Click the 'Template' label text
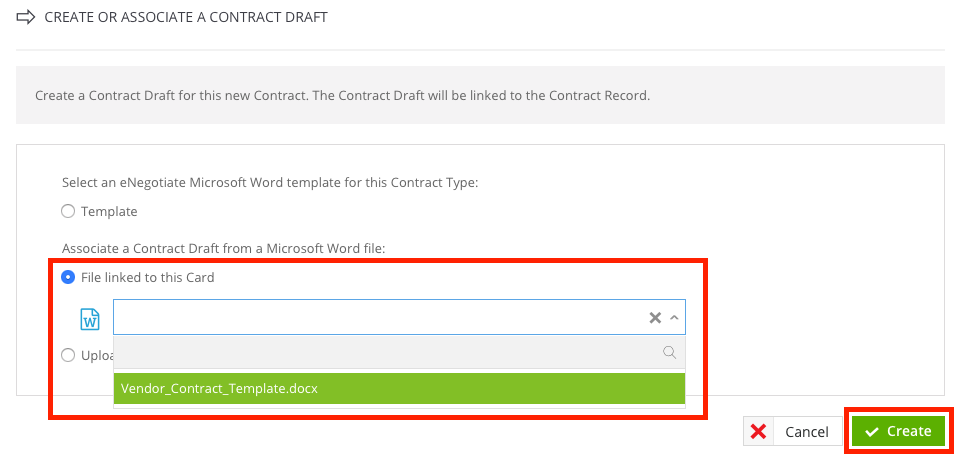966x457 pixels. (109, 211)
